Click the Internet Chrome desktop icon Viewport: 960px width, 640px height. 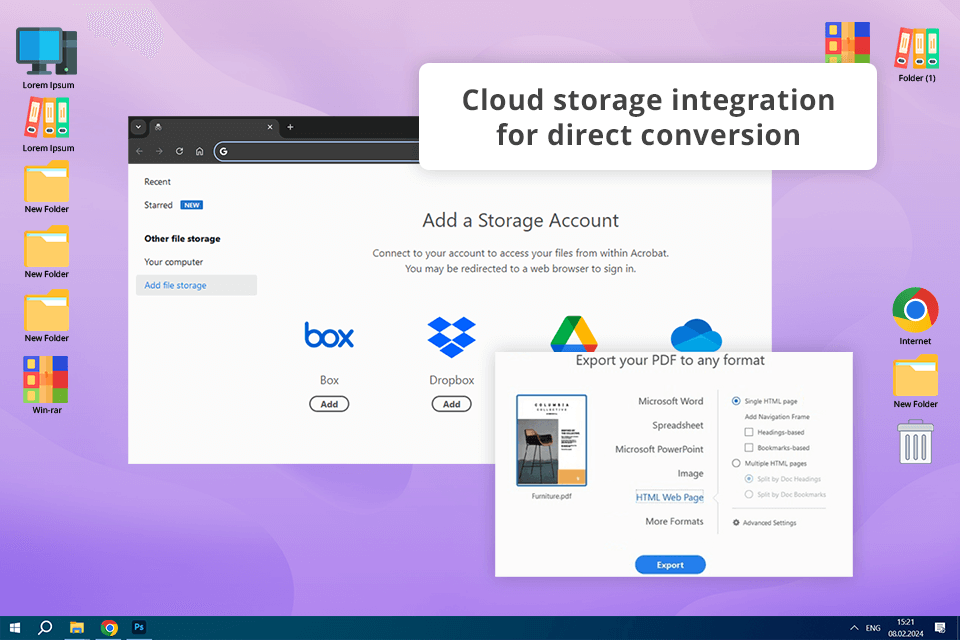pyautogui.click(x=915, y=310)
